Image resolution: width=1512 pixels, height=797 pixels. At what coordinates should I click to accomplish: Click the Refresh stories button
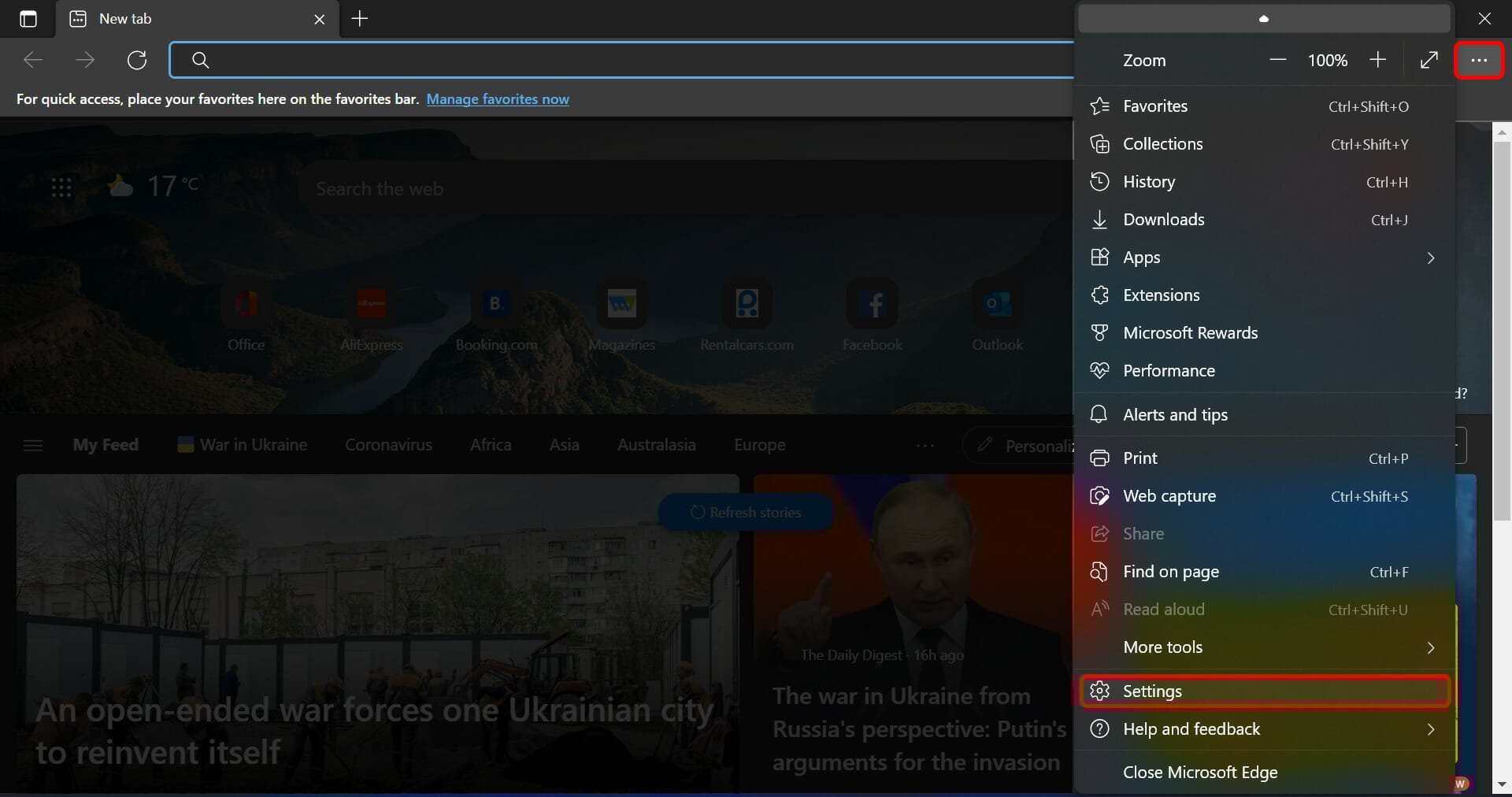tap(745, 513)
